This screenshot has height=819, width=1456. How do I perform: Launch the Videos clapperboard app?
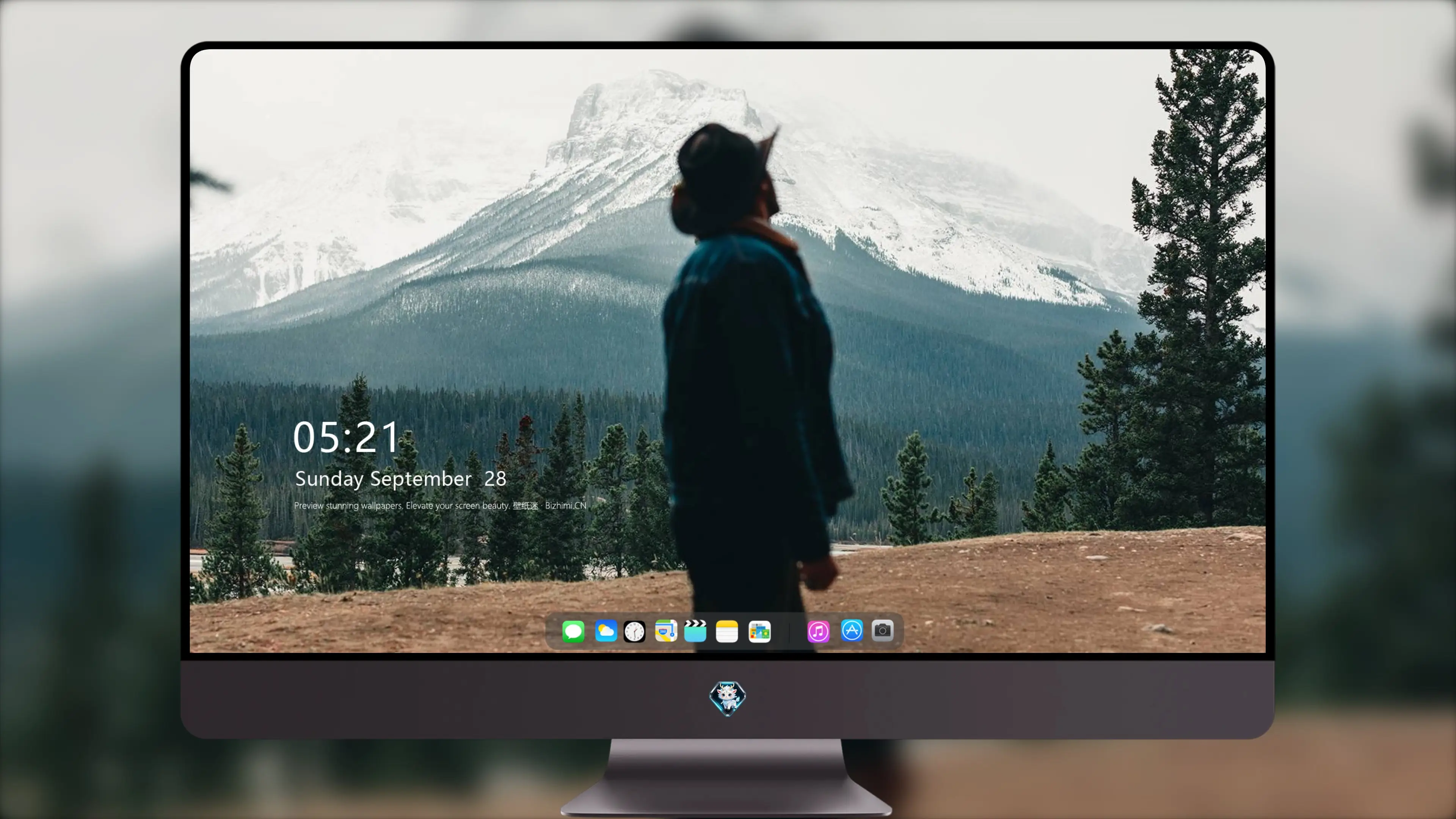click(x=695, y=631)
